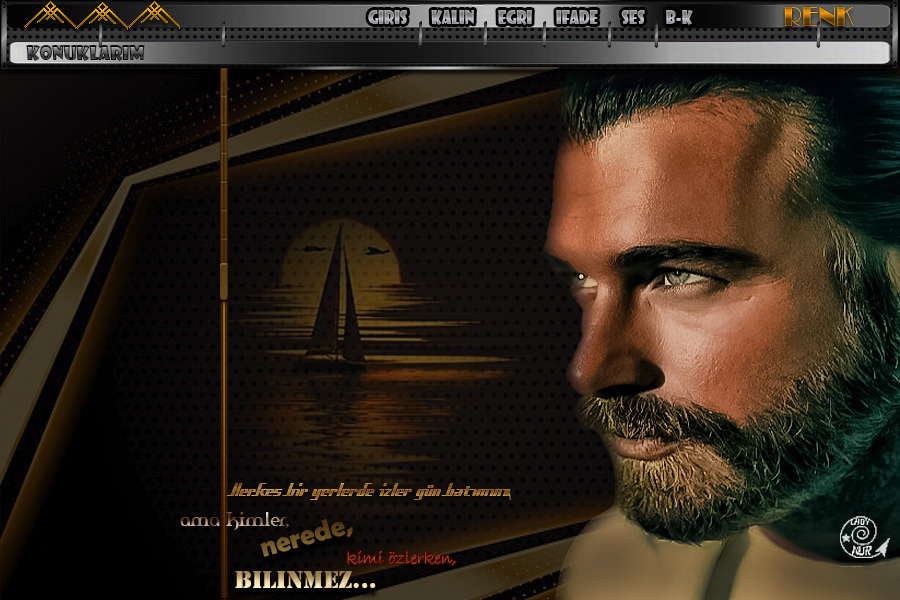Click the leftmost orange triangle logo icon
This screenshot has height=600, width=900.
tap(49, 15)
